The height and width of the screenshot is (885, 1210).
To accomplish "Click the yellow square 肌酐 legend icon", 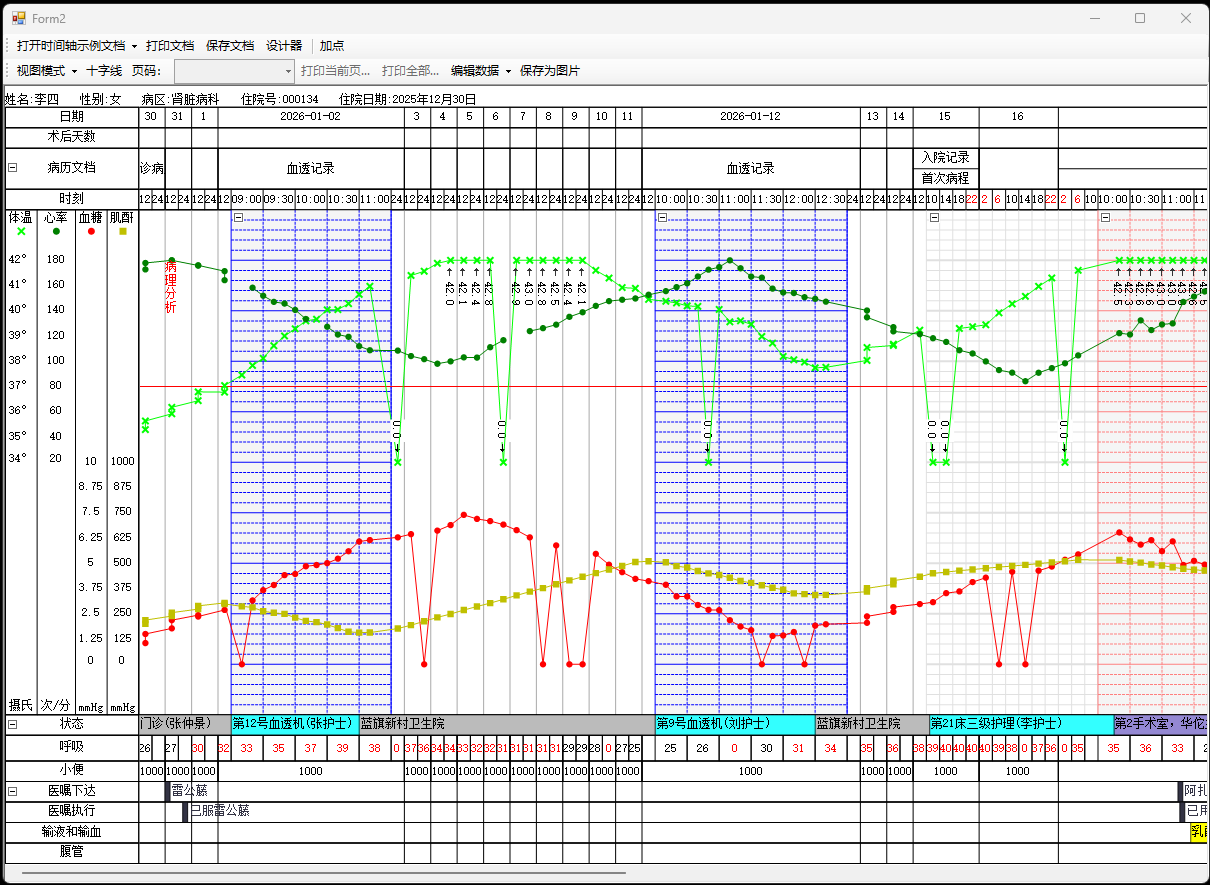I will tap(123, 231).
